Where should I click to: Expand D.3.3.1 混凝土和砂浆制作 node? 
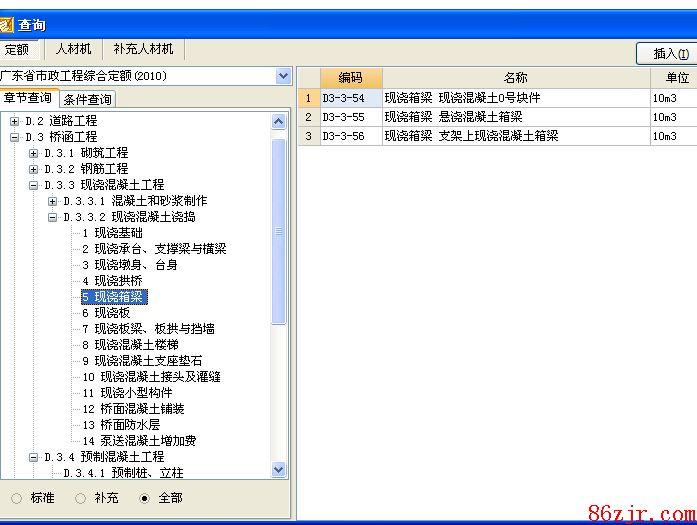tap(53, 201)
